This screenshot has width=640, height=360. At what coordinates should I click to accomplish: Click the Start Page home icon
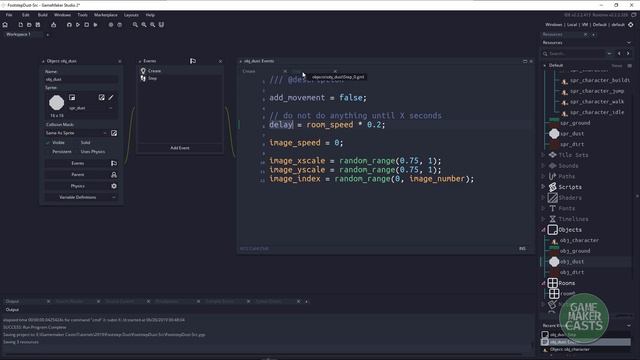point(5,25)
